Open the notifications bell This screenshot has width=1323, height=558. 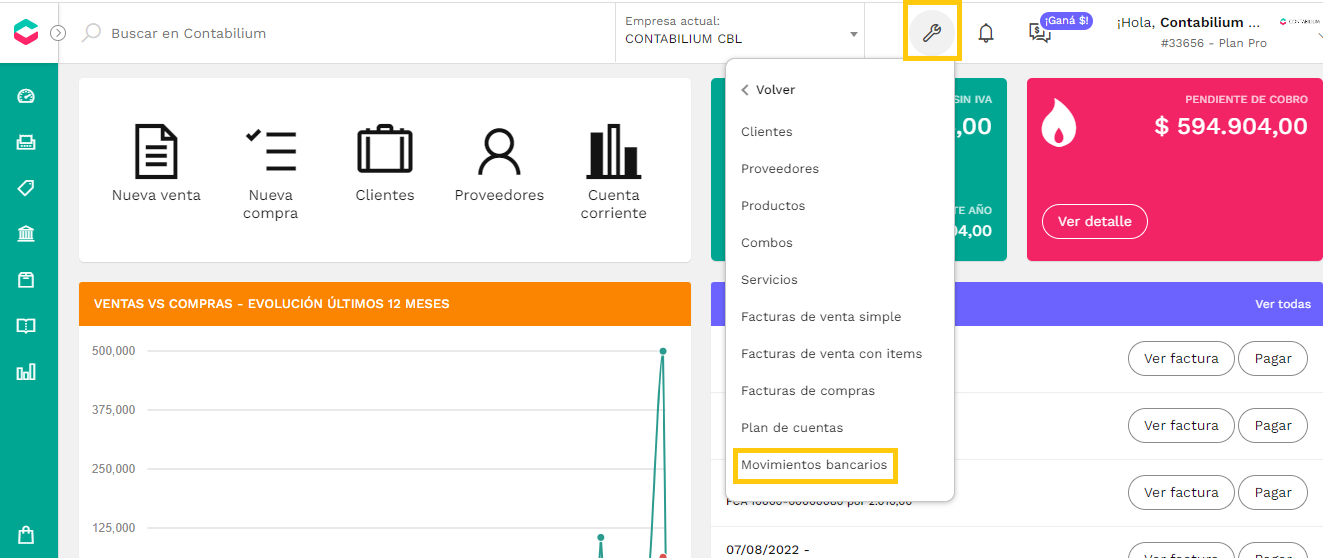[986, 33]
